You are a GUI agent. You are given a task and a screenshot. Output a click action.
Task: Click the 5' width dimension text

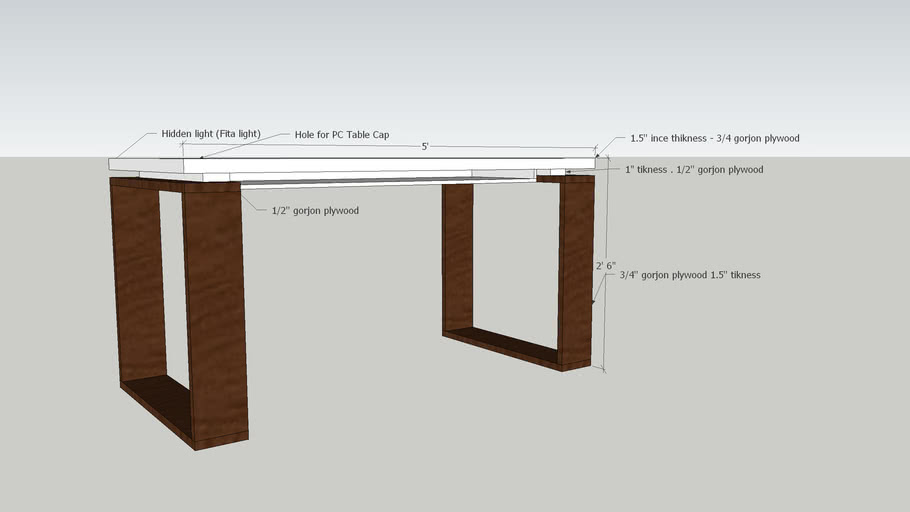tap(425, 147)
